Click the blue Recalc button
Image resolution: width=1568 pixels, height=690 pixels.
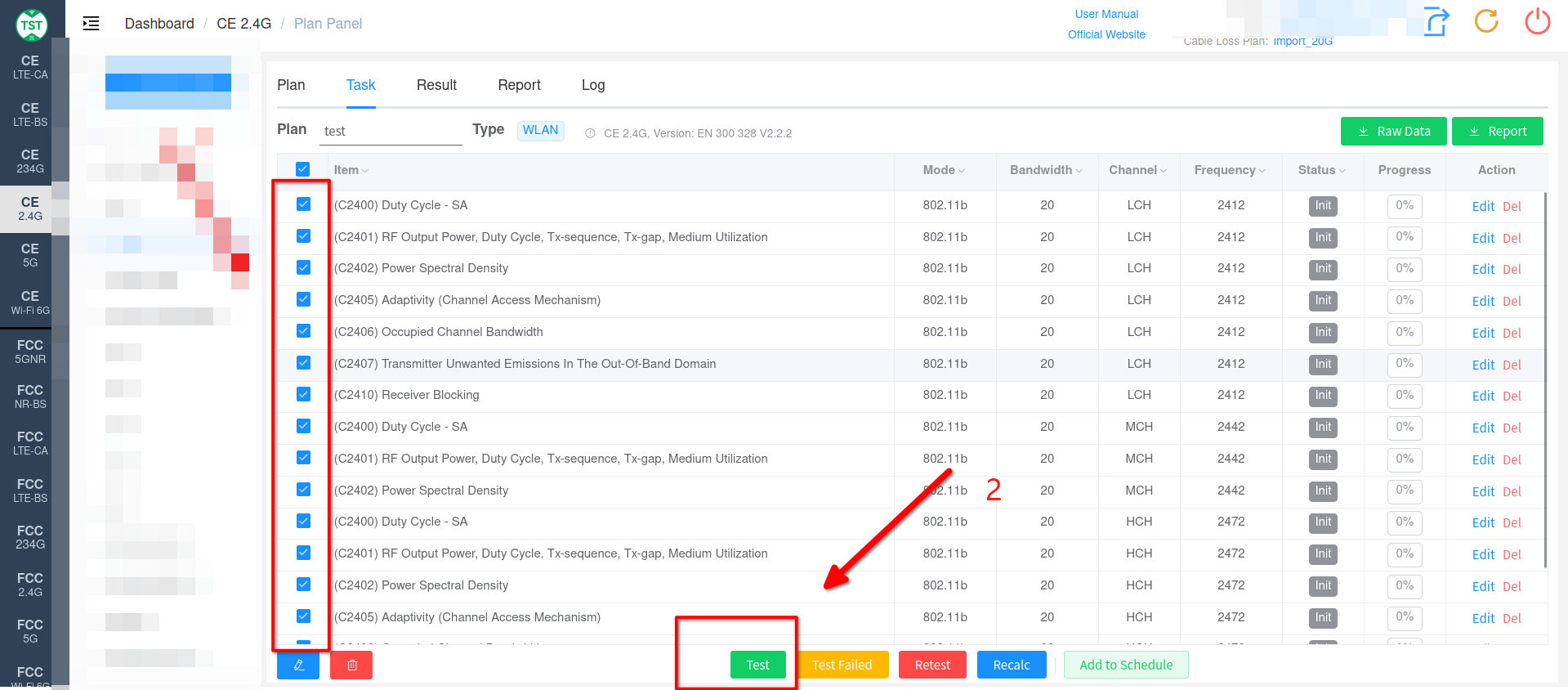pos(1012,665)
